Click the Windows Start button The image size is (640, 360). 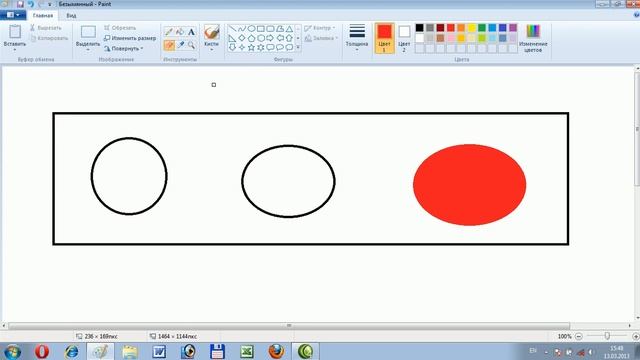[x=13, y=351]
